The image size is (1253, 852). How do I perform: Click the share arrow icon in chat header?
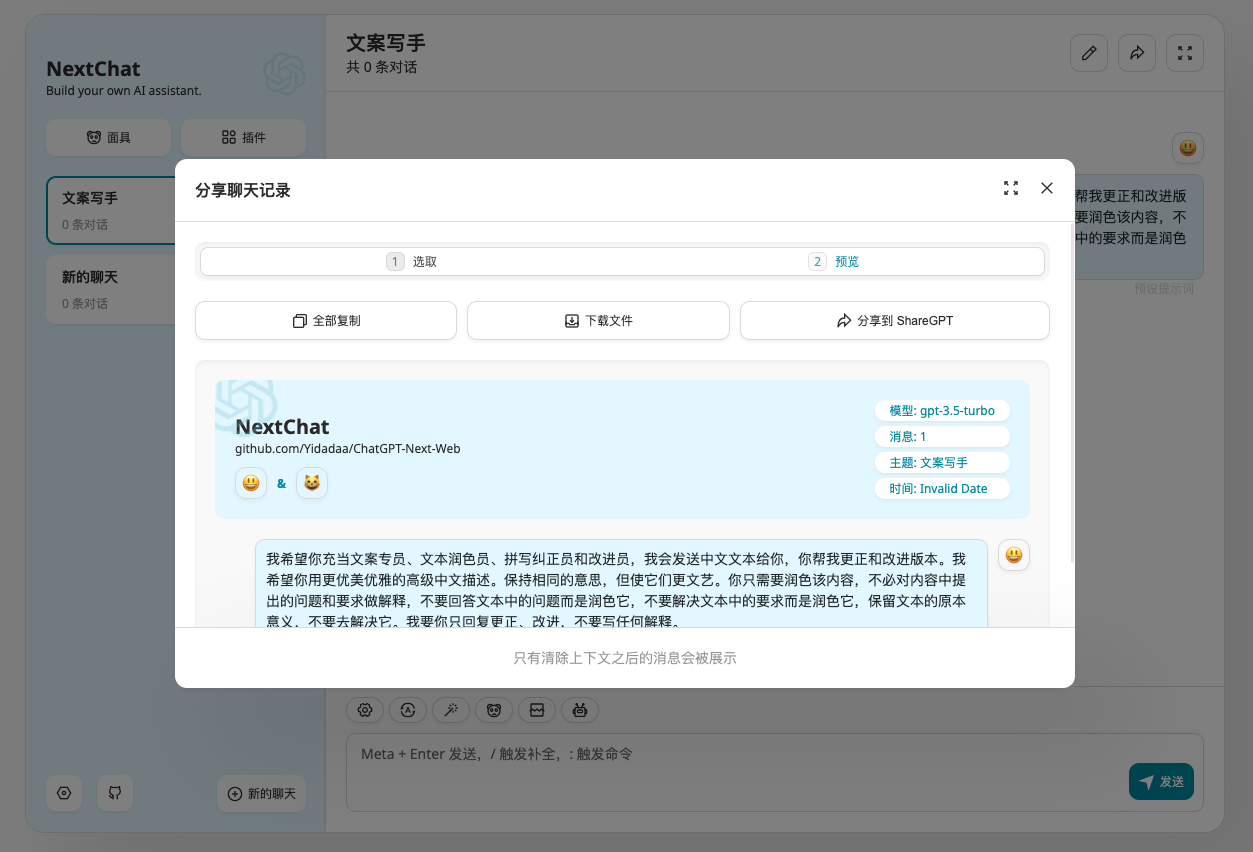point(1137,53)
